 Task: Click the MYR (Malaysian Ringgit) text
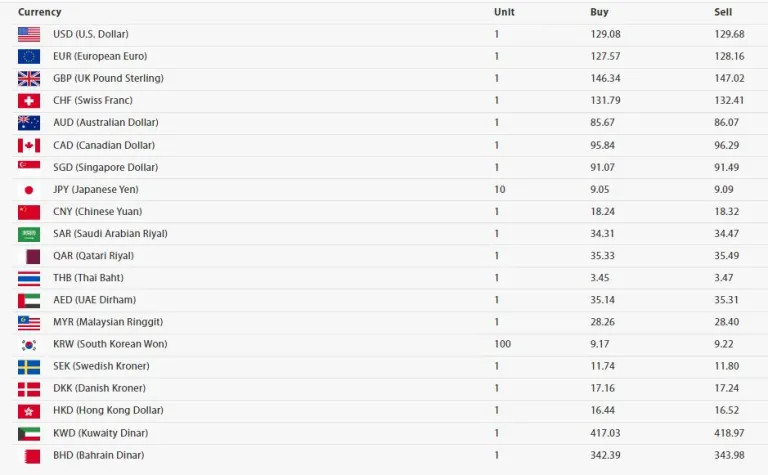tap(108, 322)
